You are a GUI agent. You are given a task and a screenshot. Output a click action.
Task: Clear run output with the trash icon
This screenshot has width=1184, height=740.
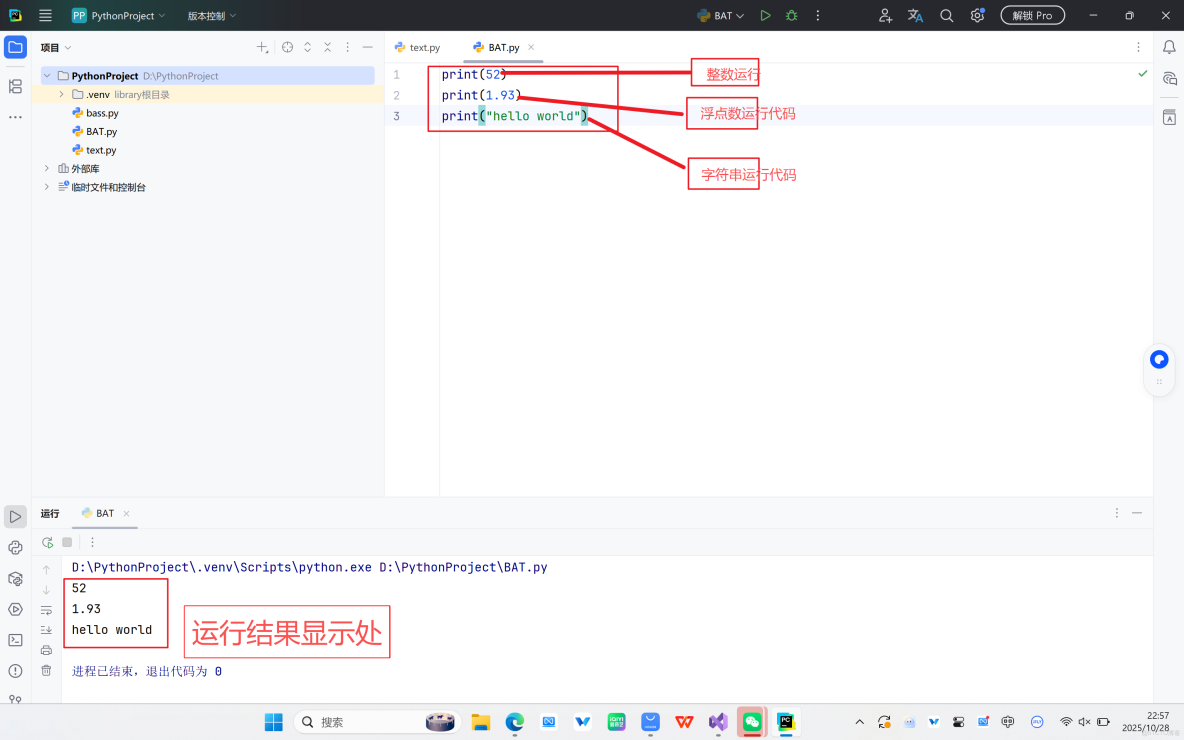click(x=46, y=671)
